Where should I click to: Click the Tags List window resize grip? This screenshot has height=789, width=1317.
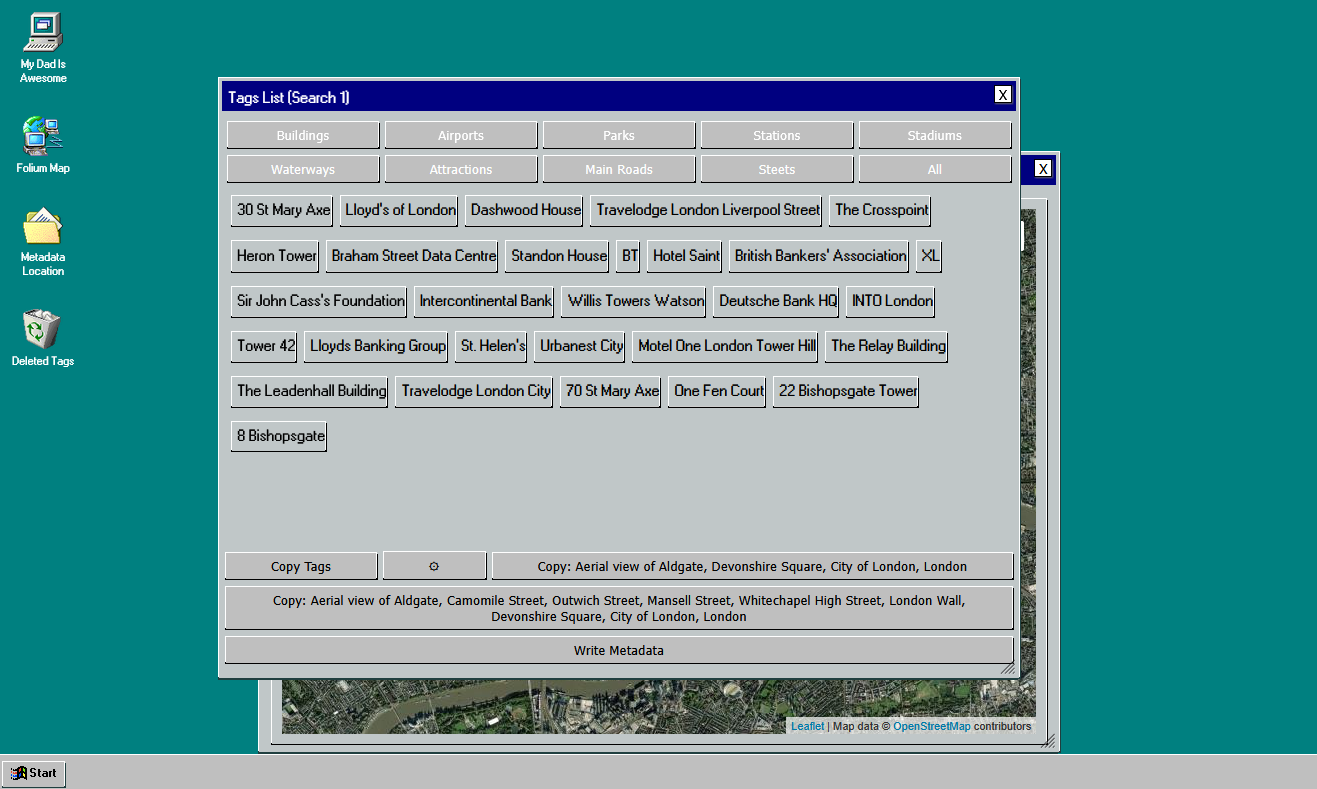point(1008,668)
